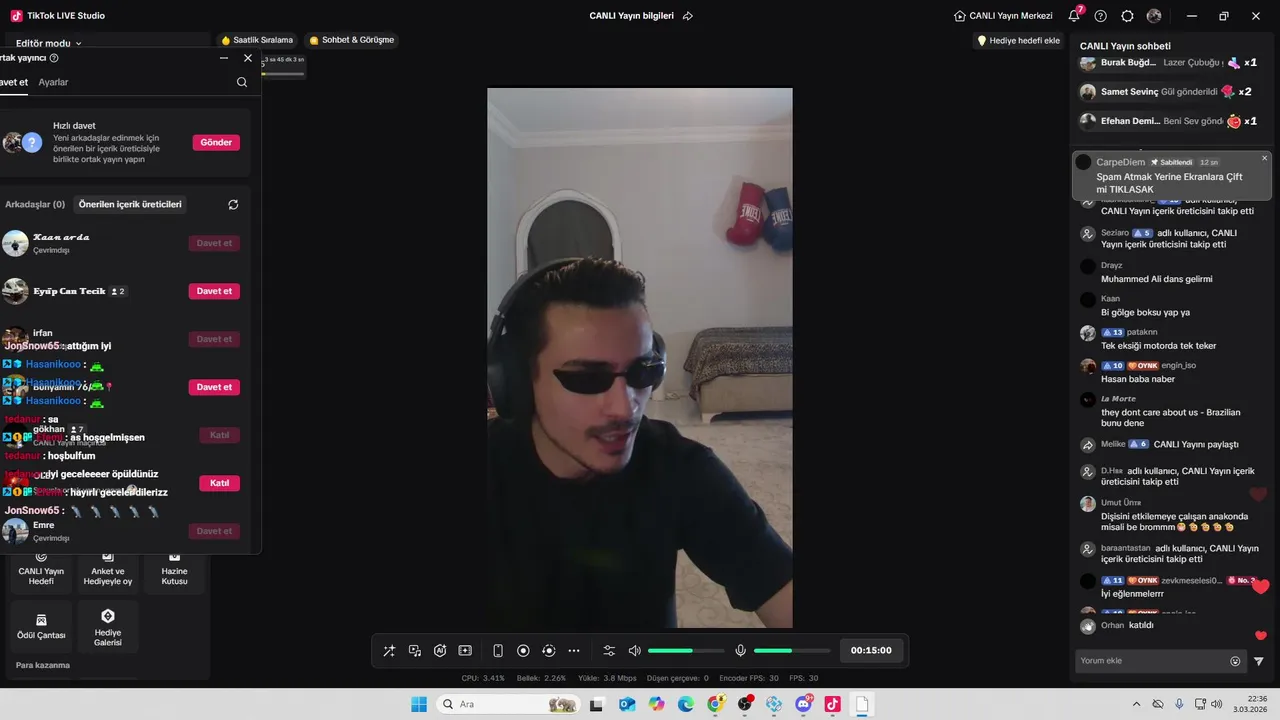Click the Gönder button for Hızlı davet
Image resolution: width=1280 pixels, height=720 pixels.
click(x=216, y=142)
